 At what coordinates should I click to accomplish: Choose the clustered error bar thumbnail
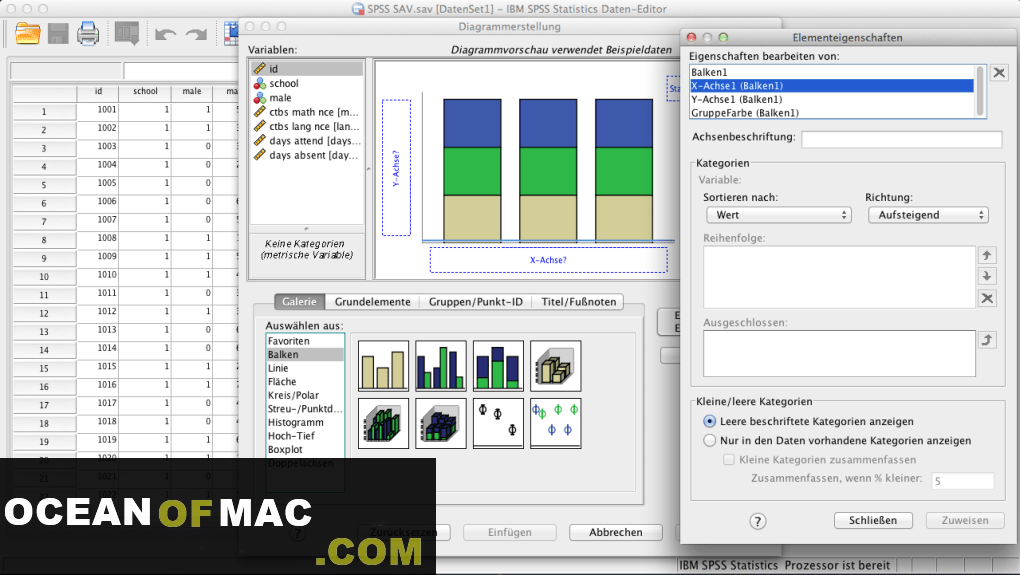tap(556, 423)
